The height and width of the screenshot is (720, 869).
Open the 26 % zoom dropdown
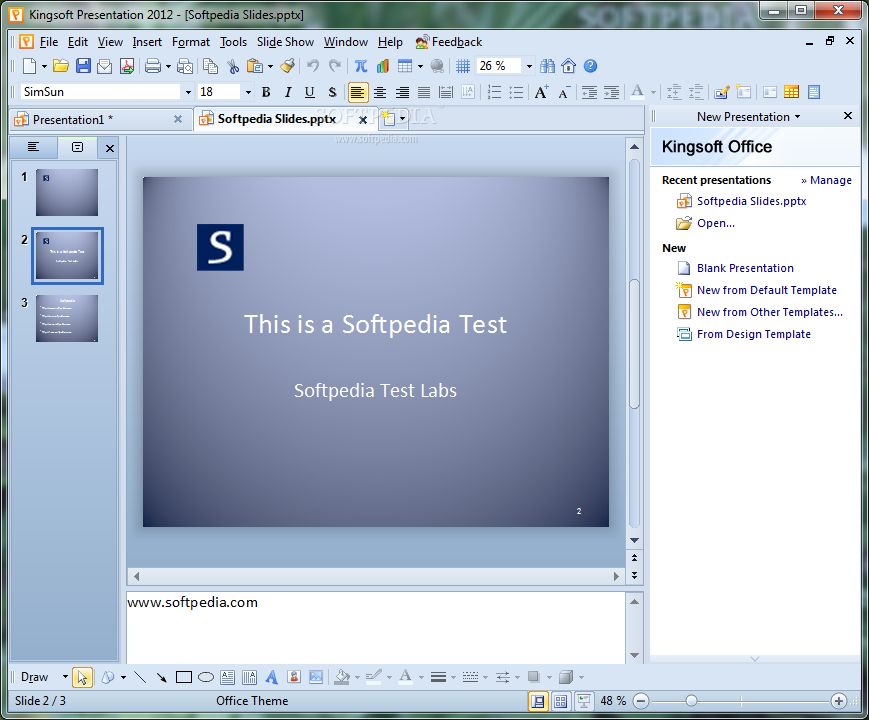[x=529, y=67]
